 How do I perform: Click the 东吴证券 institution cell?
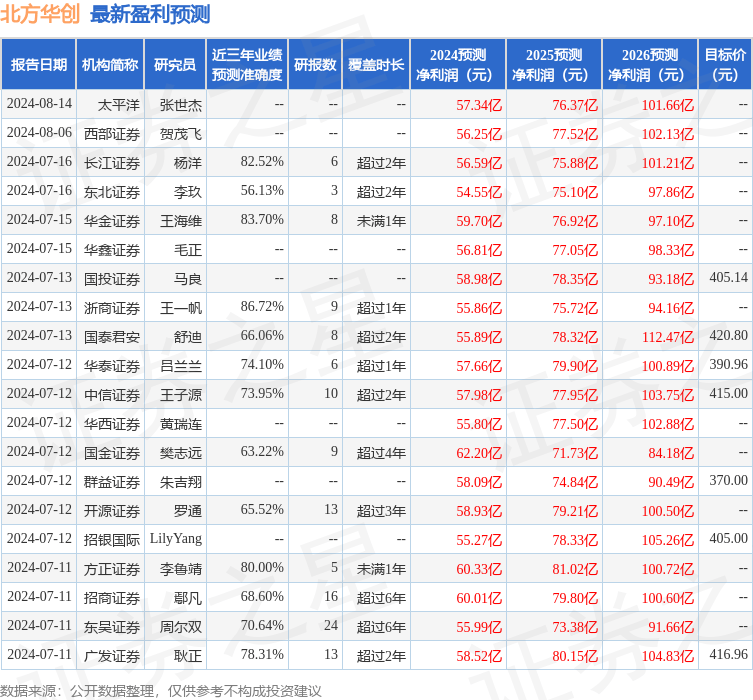112,627
